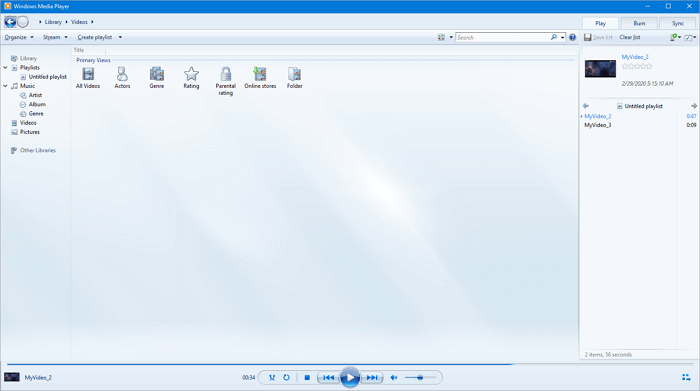Viewport: 700px width, 391px height.
Task: Open the Actors view icon
Action: pyautogui.click(x=122, y=78)
